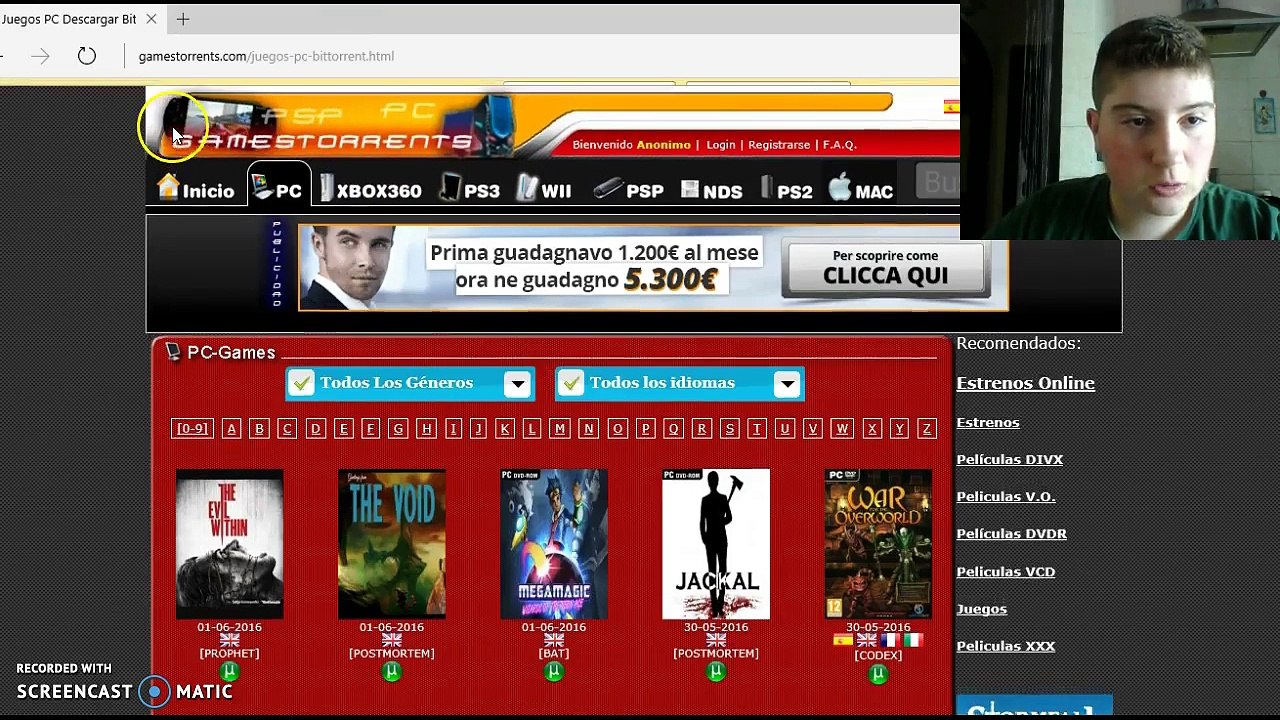The image size is (1280, 720).
Task: Open the Peliculas VCD link
Action: pos(1005,572)
